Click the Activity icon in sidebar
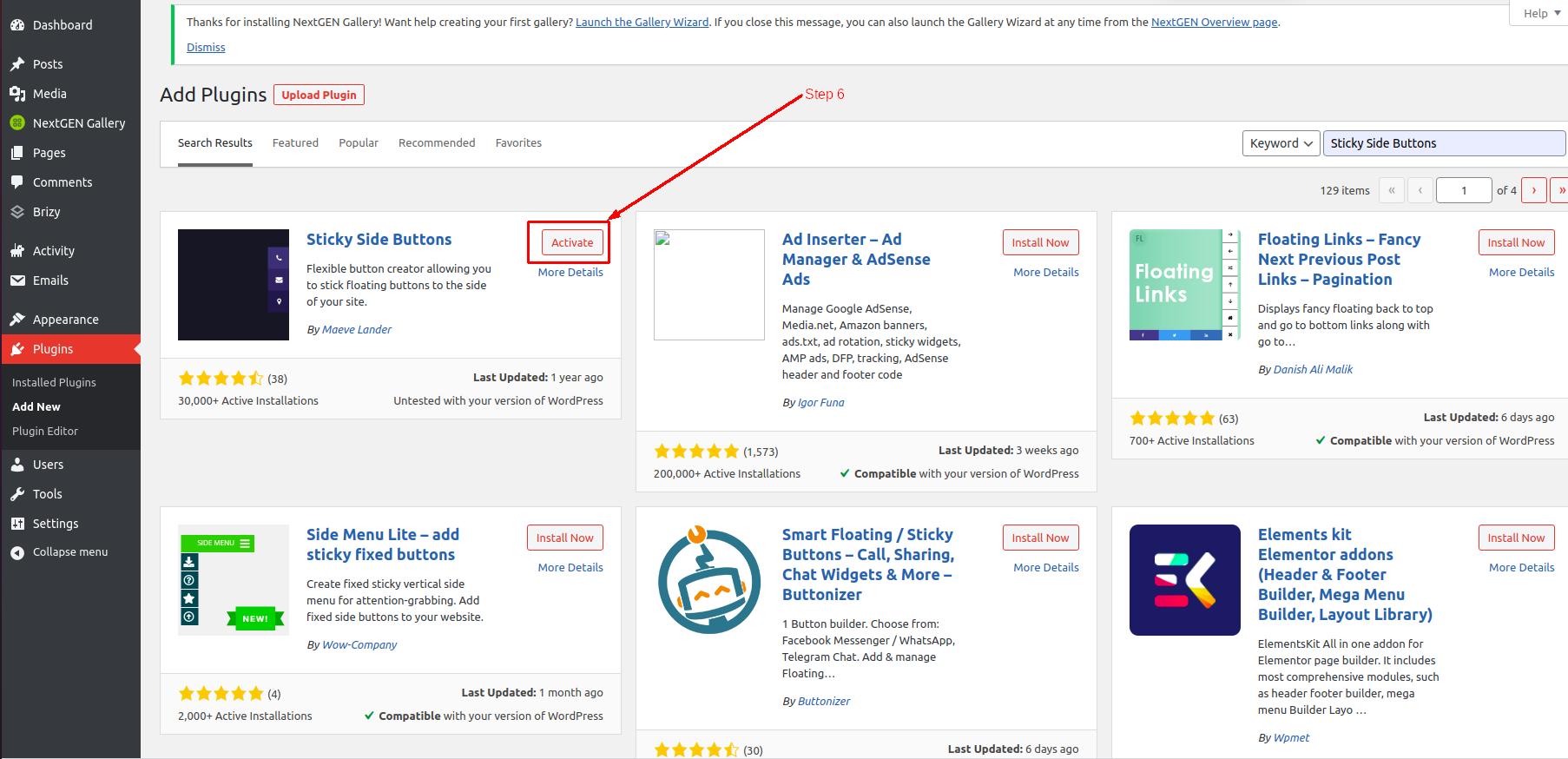This screenshot has width=1568, height=759. point(17,251)
